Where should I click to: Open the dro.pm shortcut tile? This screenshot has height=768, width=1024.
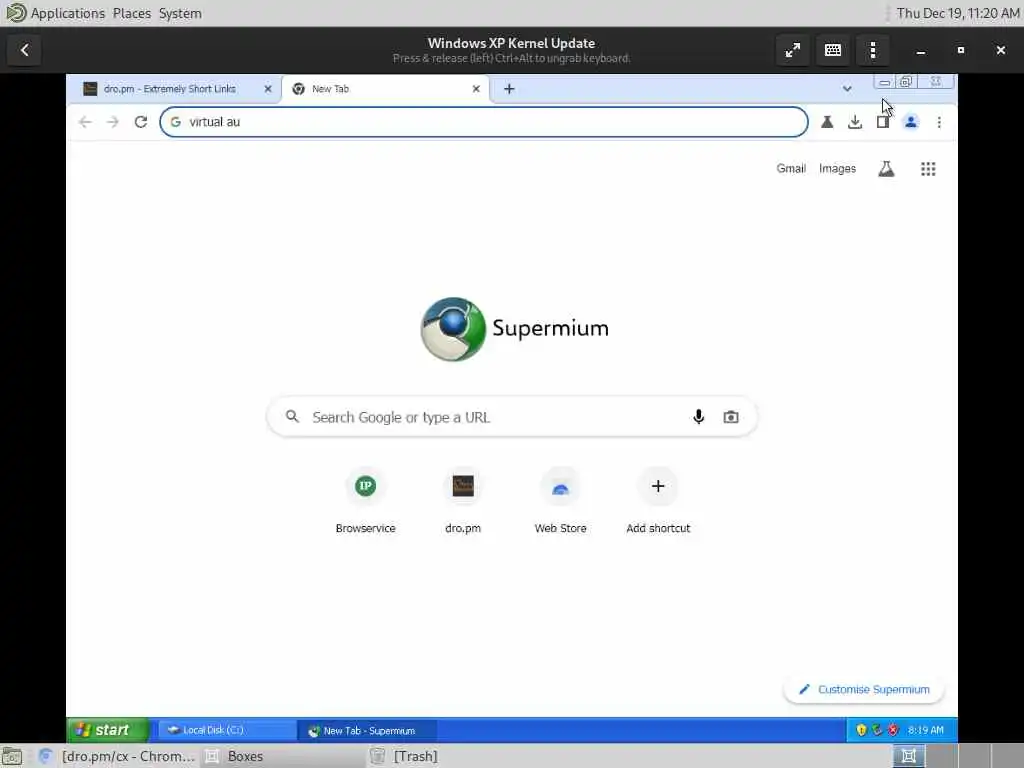[x=463, y=500]
